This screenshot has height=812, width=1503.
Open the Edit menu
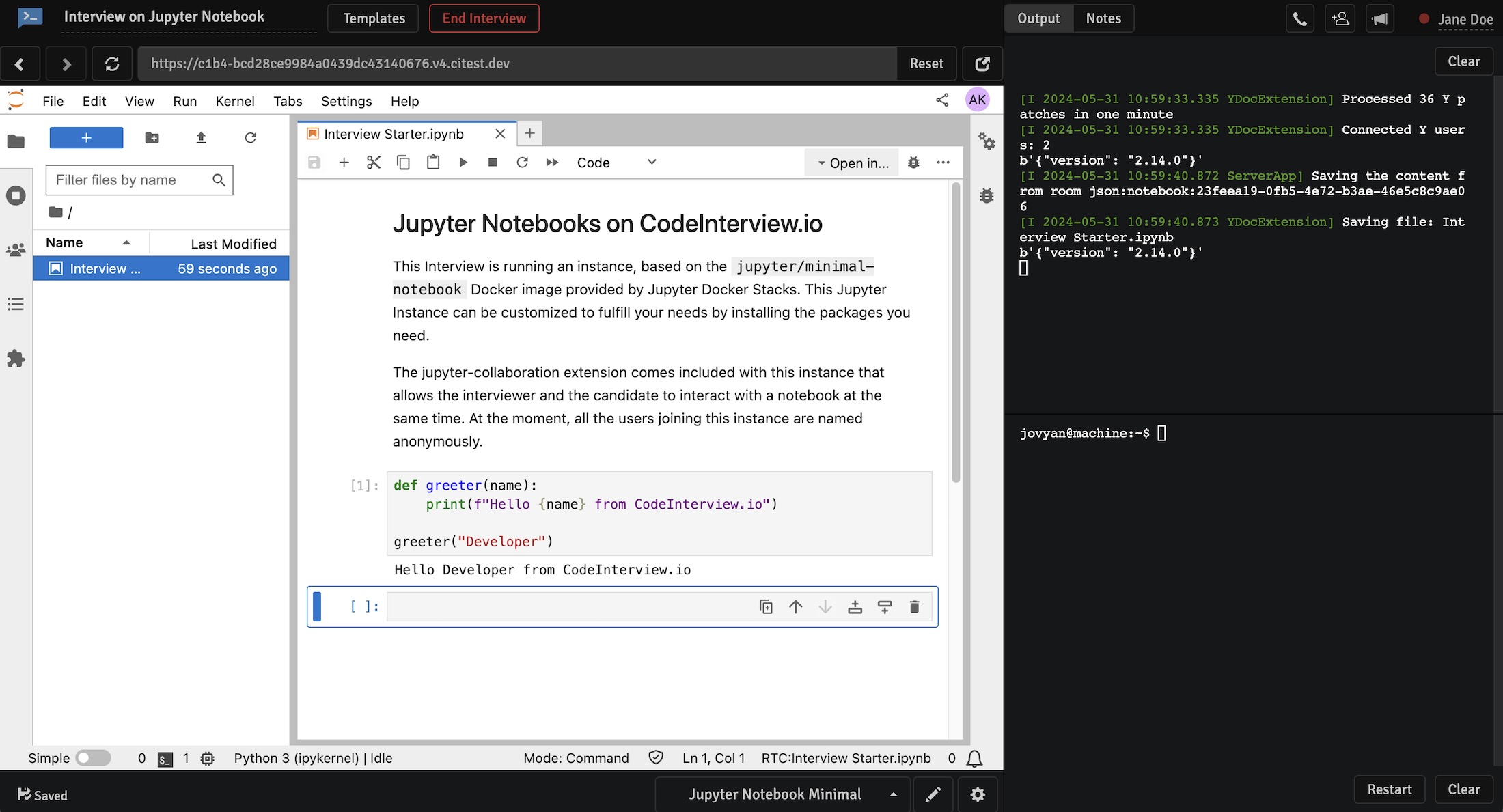pos(94,101)
